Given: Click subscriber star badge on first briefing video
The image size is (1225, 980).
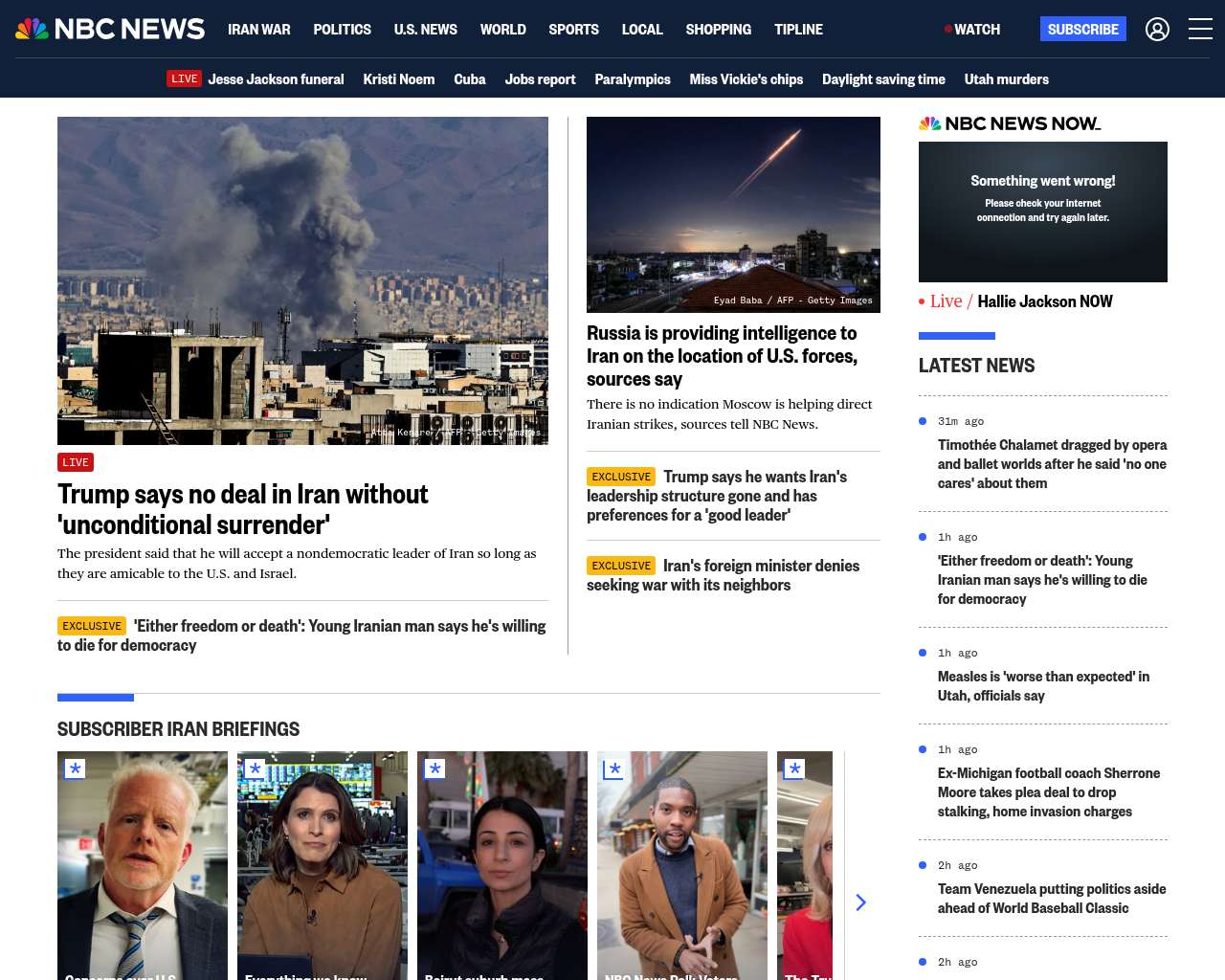Looking at the screenshot, I should 75,768.
